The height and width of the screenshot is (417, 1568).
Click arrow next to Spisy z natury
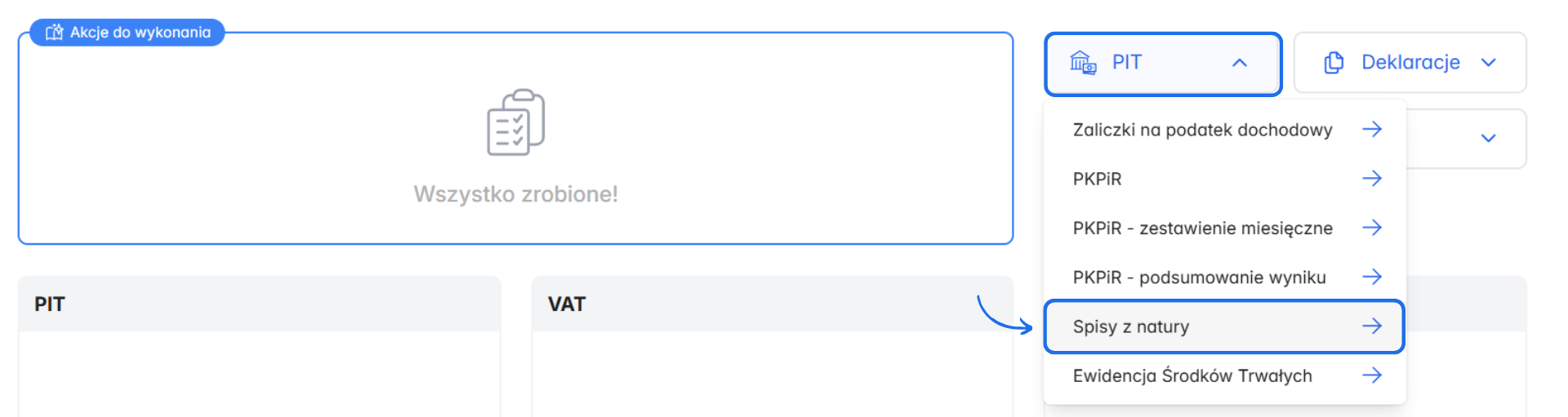click(x=1372, y=326)
